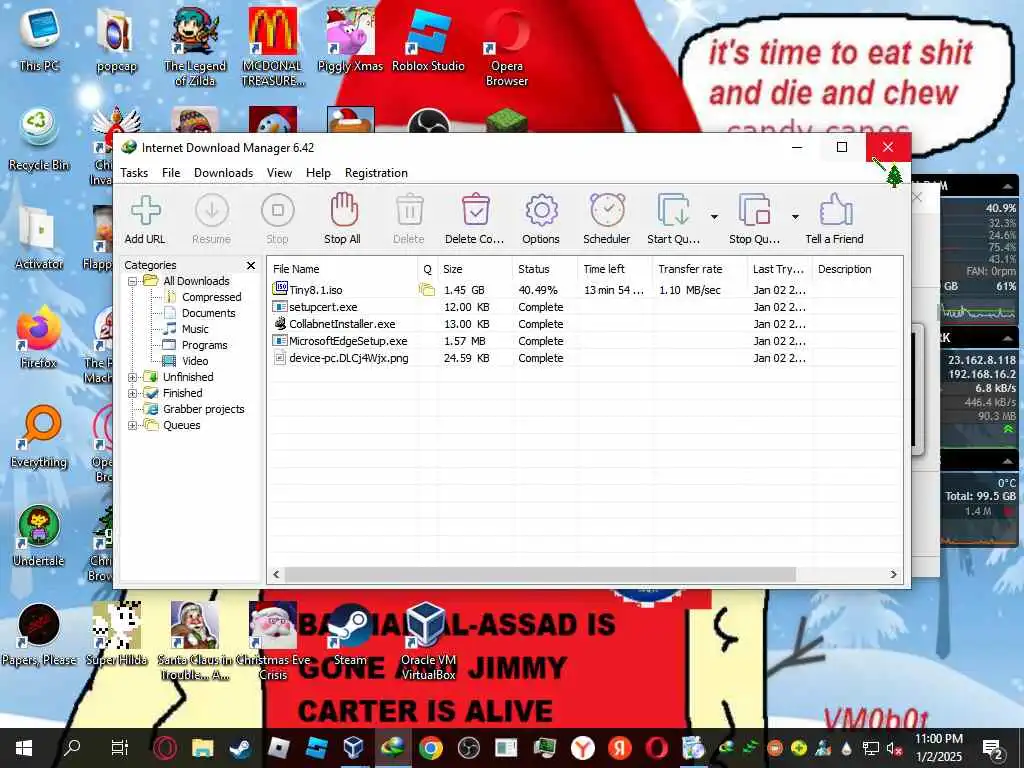Select the Compressed category
This screenshot has width=1024, height=768.
pyautogui.click(x=212, y=297)
